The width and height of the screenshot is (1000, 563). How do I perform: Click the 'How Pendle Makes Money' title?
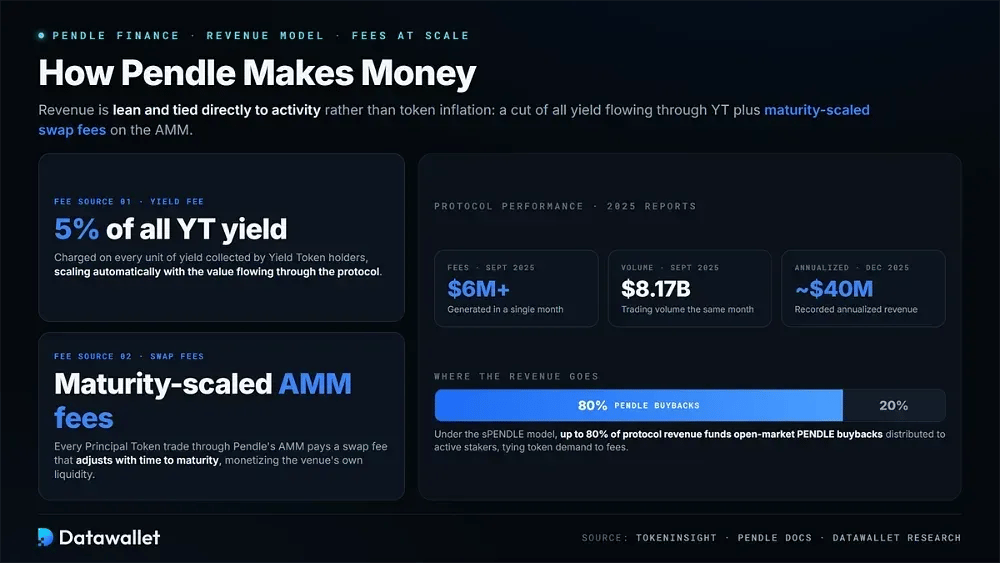tap(257, 73)
